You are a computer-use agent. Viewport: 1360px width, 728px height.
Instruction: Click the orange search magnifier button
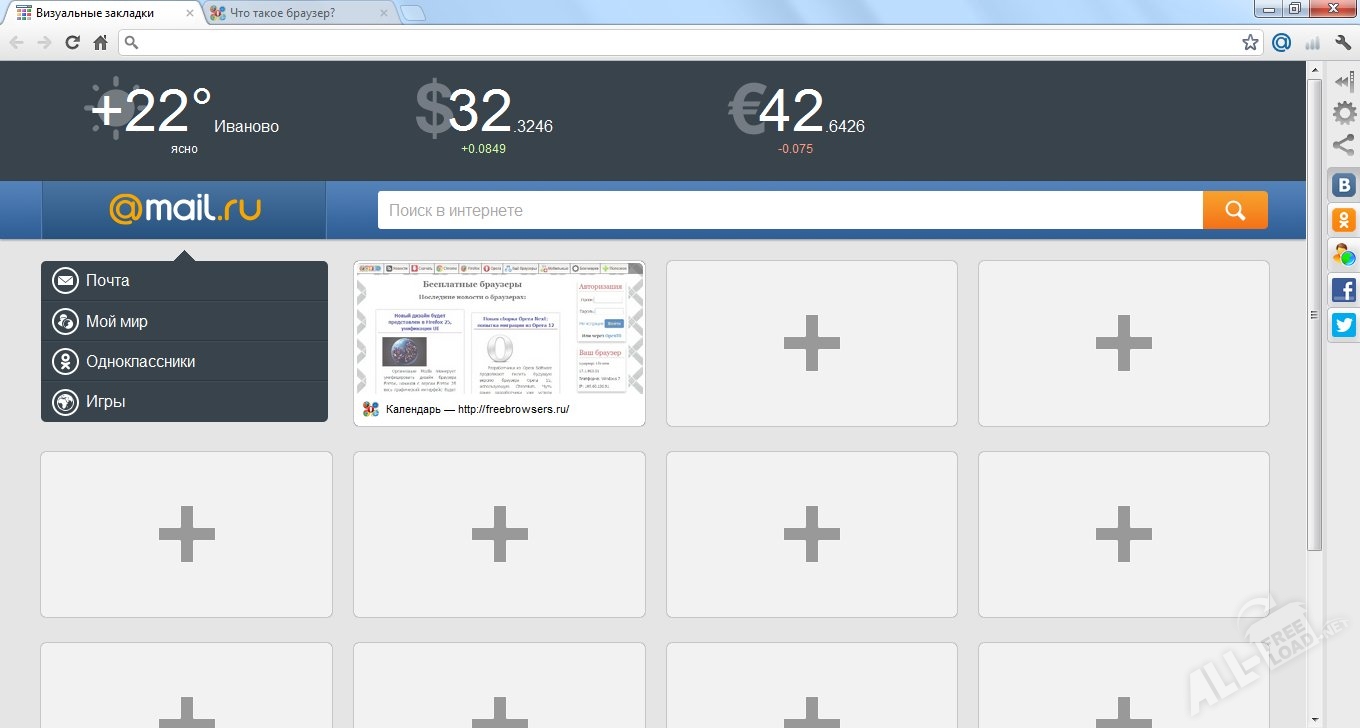click(x=1235, y=210)
